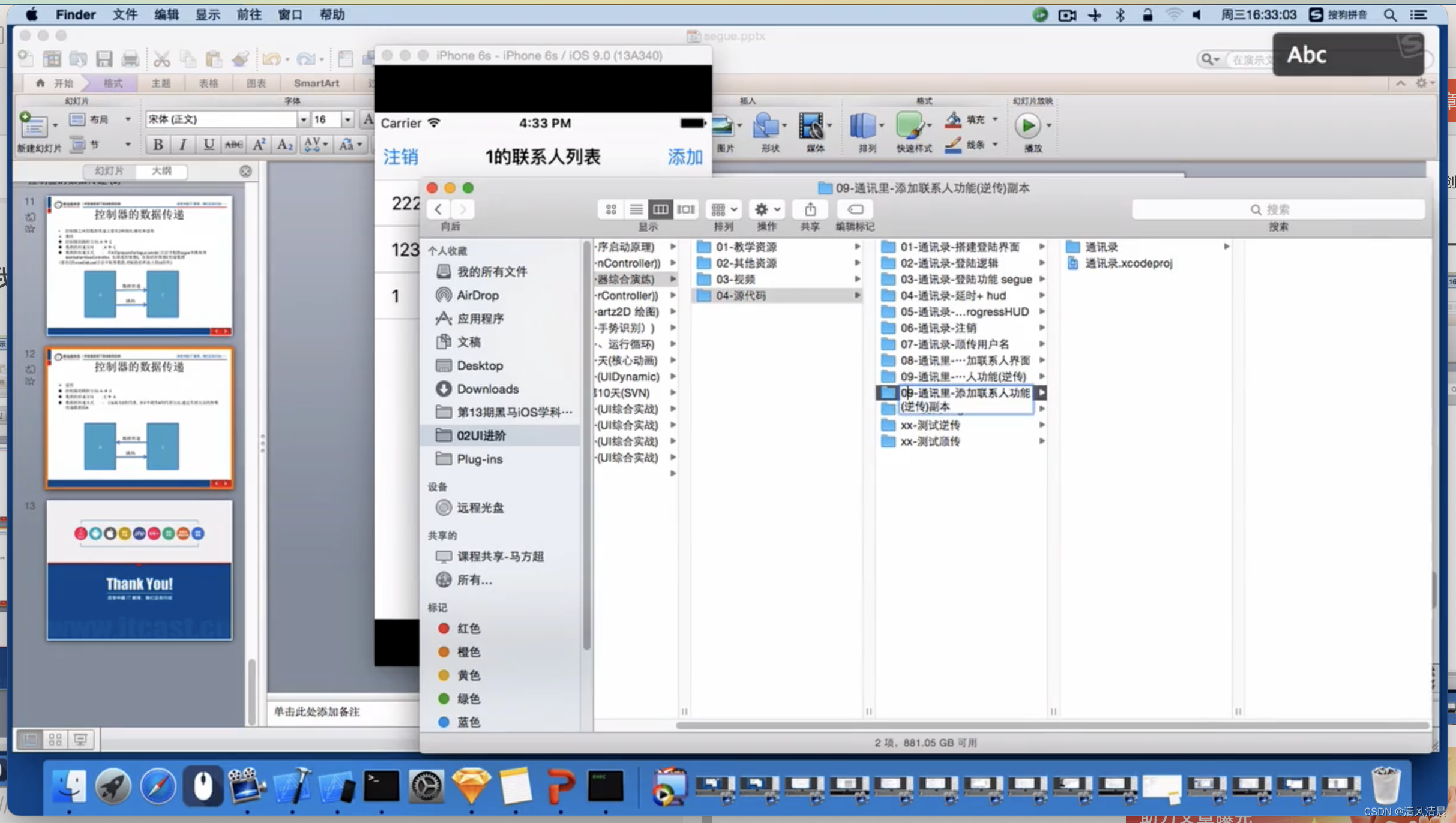Switch to PowerPoint 主题 ribbon tab
Screen dimensions: 1456x823
[x=161, y=83]
